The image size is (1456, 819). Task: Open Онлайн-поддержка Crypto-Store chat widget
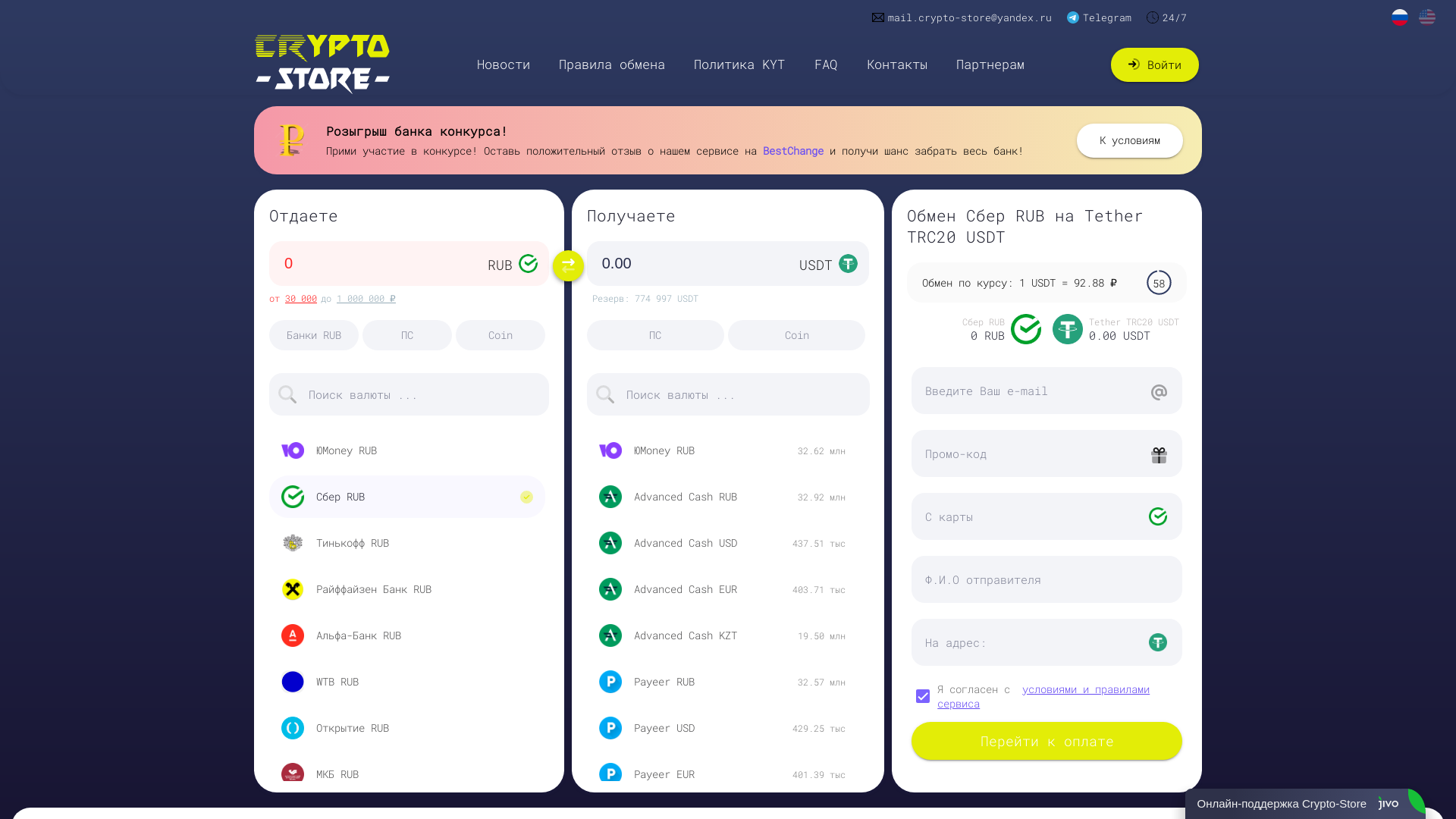pyautogui.click(x=1305, y=804)
